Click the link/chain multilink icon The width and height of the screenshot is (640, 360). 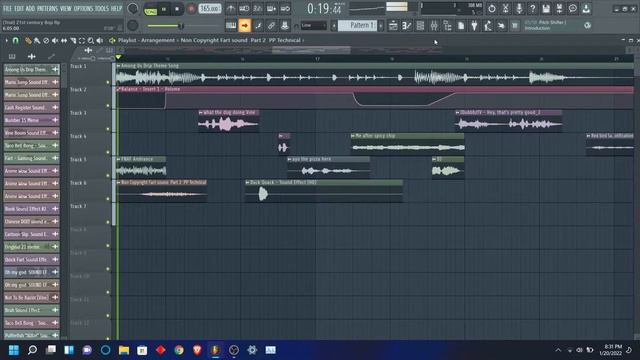pos(271,26)
